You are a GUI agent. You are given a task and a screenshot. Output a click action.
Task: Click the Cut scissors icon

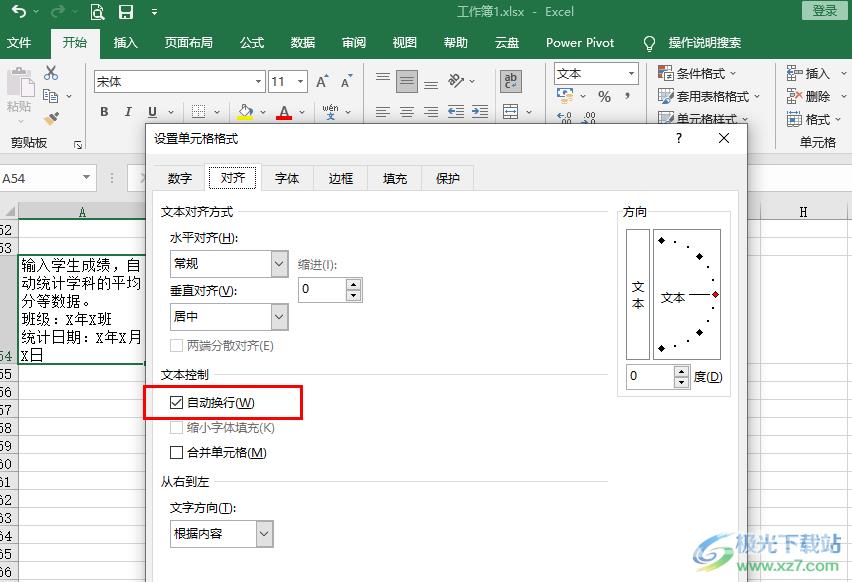pos(51,73)
